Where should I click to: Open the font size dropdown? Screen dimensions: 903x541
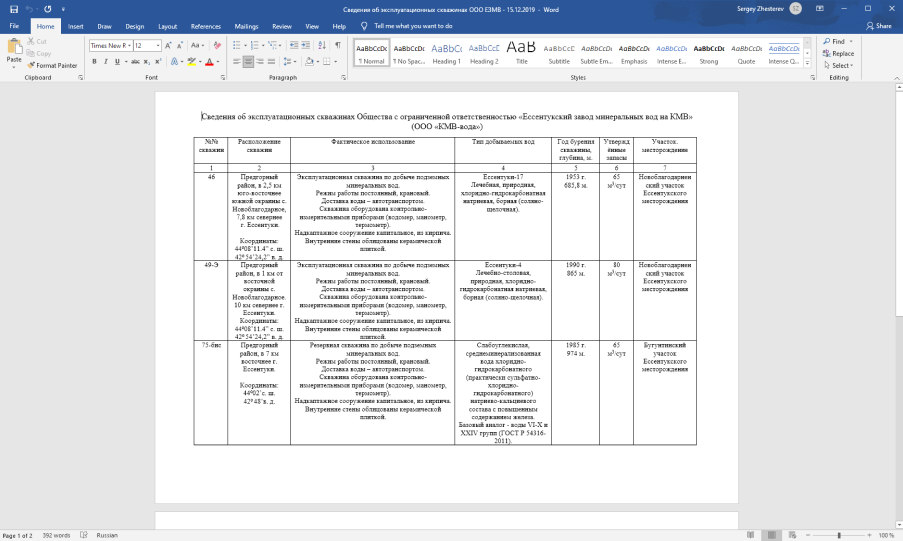[158, 46]
